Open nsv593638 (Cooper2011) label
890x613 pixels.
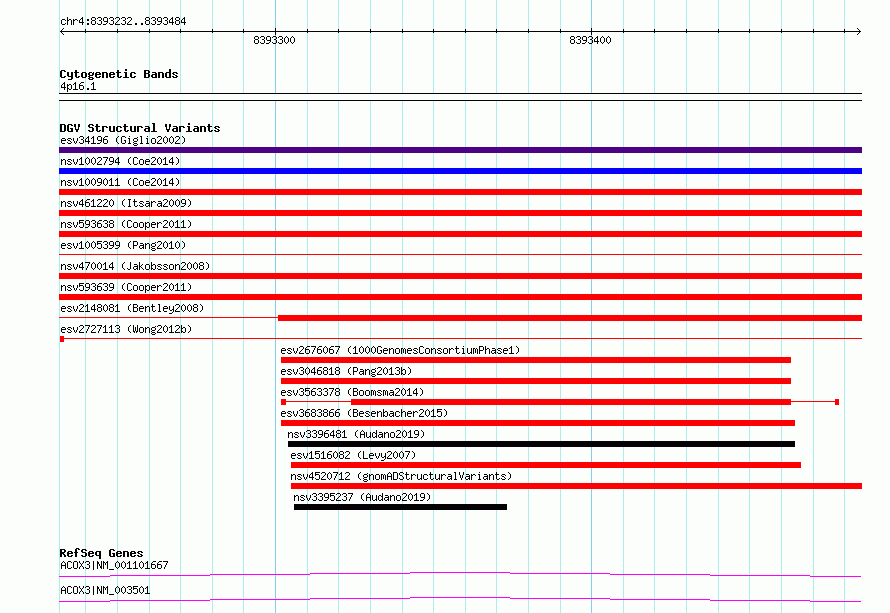click(x=126, y=224)
